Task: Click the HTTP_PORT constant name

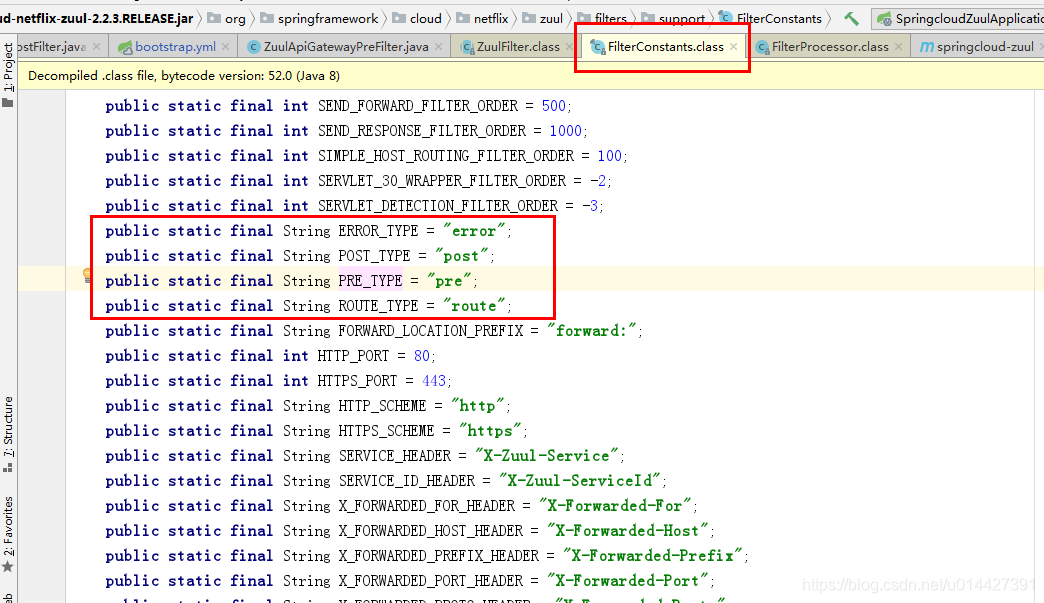Action: tap(353, 356)
